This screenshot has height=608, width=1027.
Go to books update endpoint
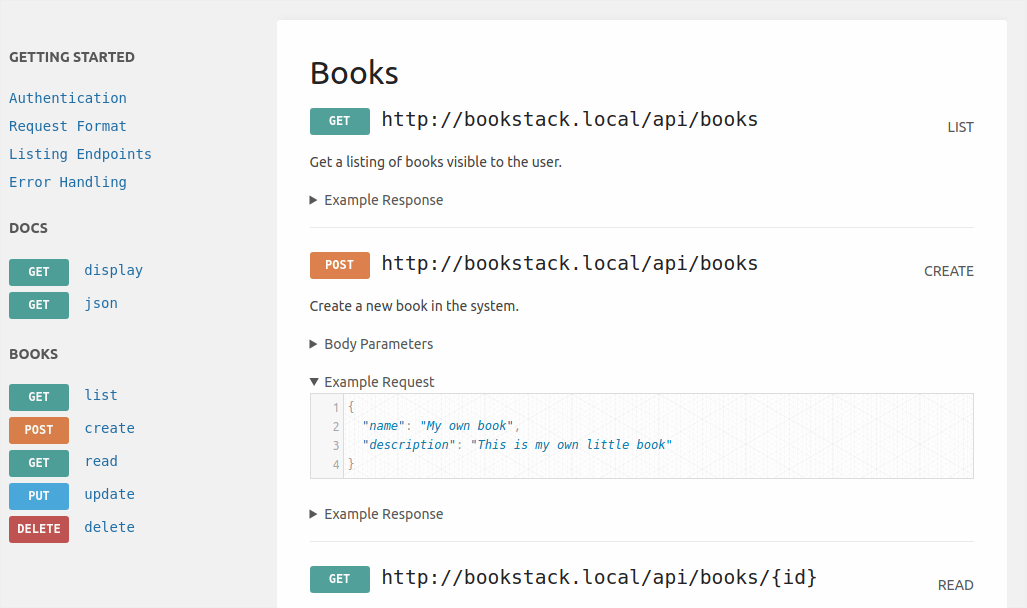tap(109, 495)
